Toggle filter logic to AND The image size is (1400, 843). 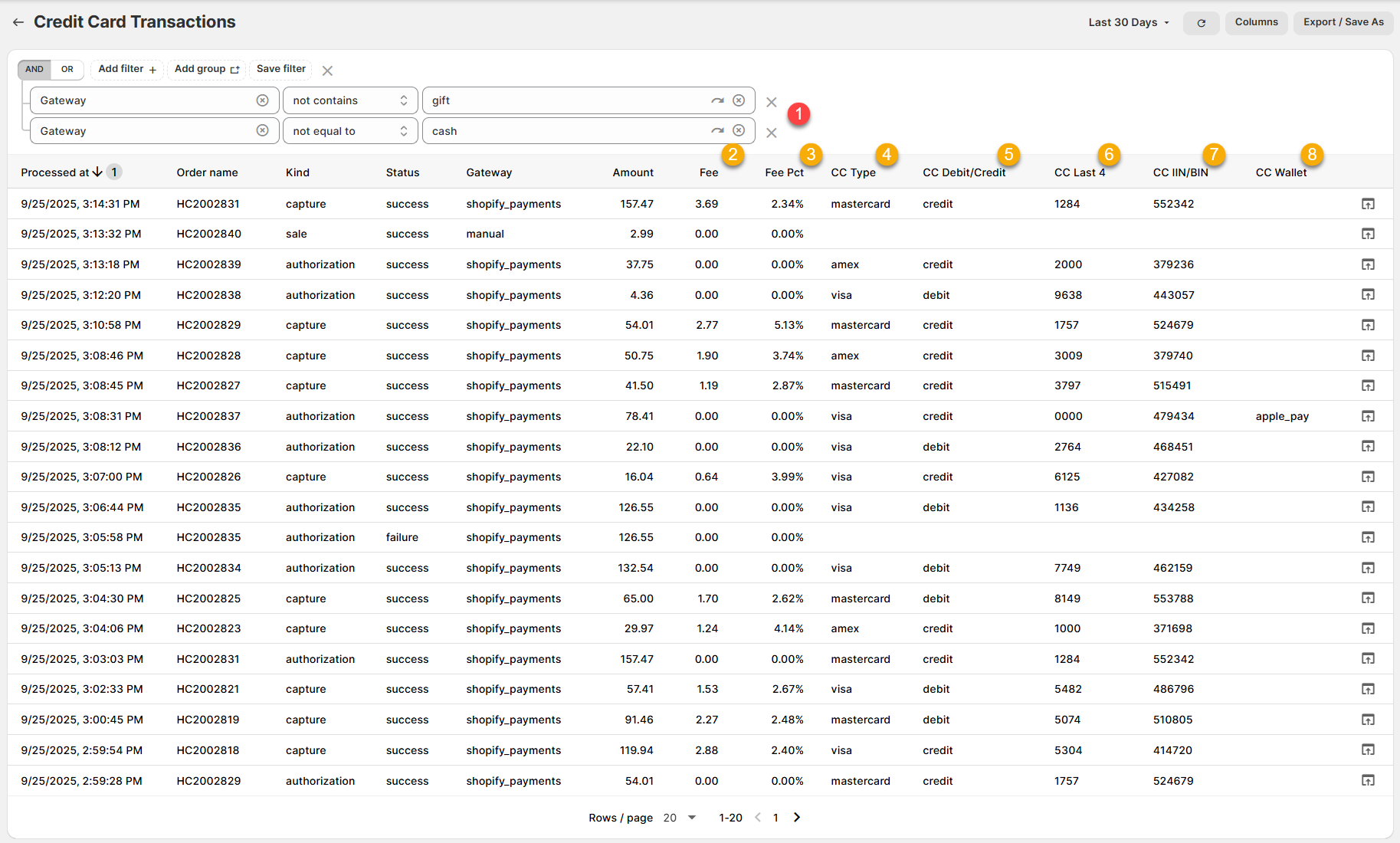pos(34,69)
